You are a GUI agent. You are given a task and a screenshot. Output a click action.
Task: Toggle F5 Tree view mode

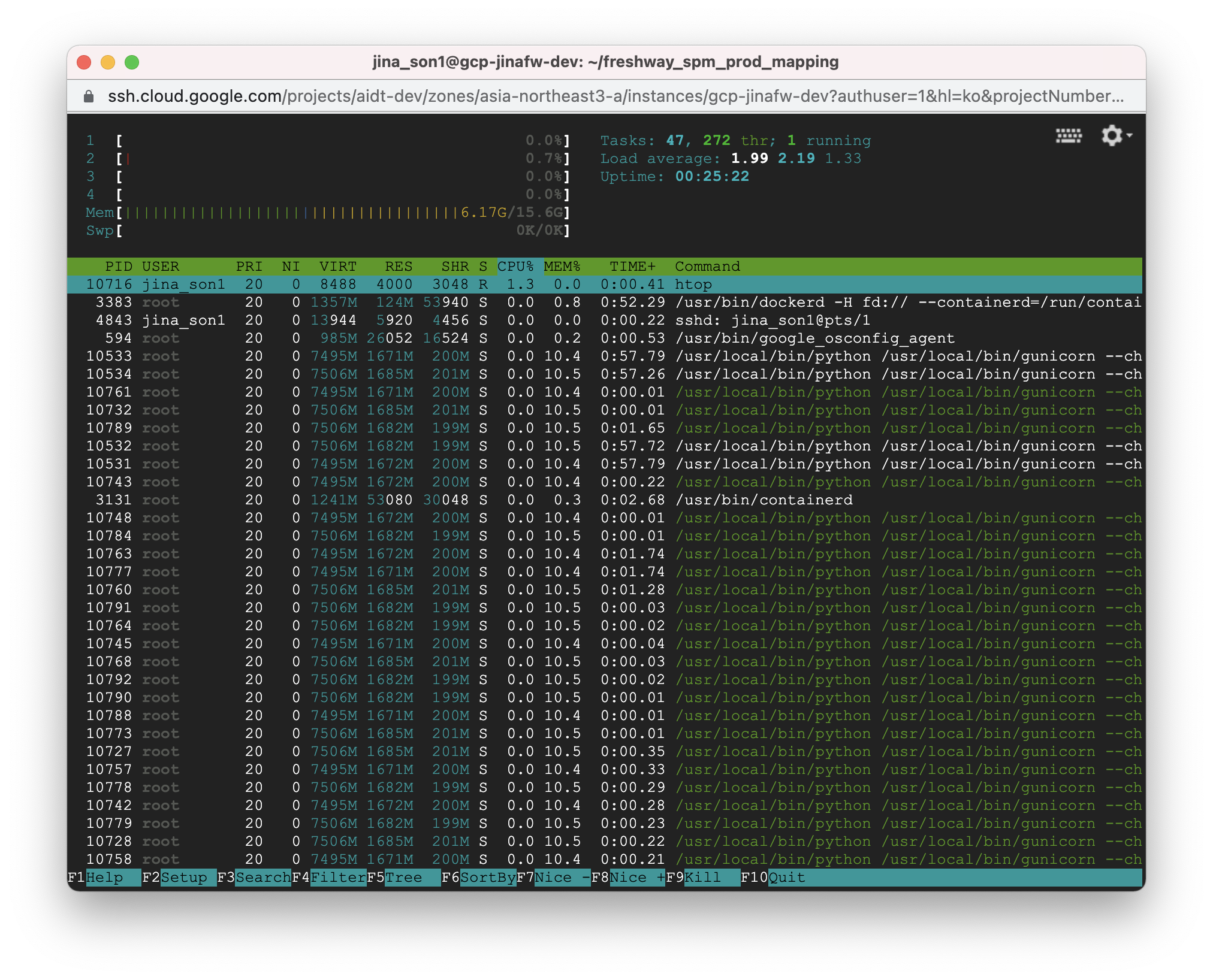404,878
